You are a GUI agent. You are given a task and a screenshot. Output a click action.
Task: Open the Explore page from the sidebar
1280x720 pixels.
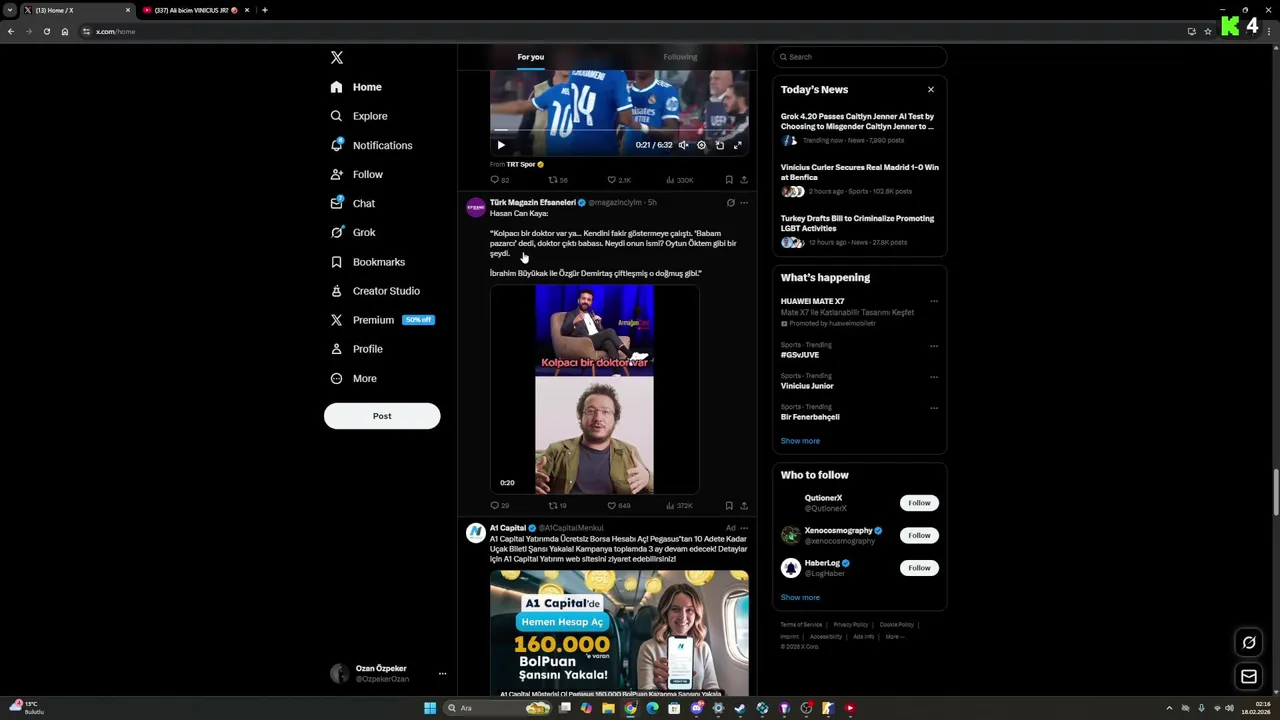(x=359, y=116)
